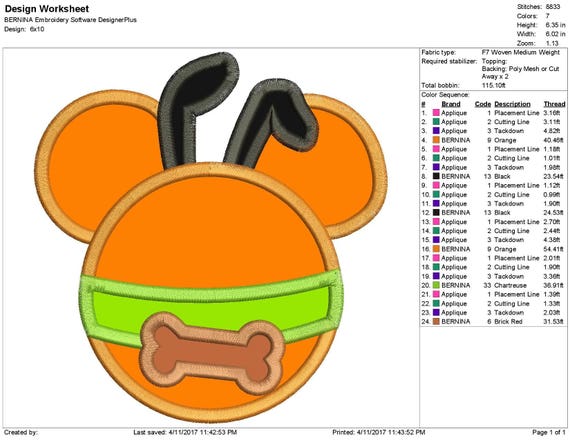Select the row 13 Placement Line description

pos(517,222)
